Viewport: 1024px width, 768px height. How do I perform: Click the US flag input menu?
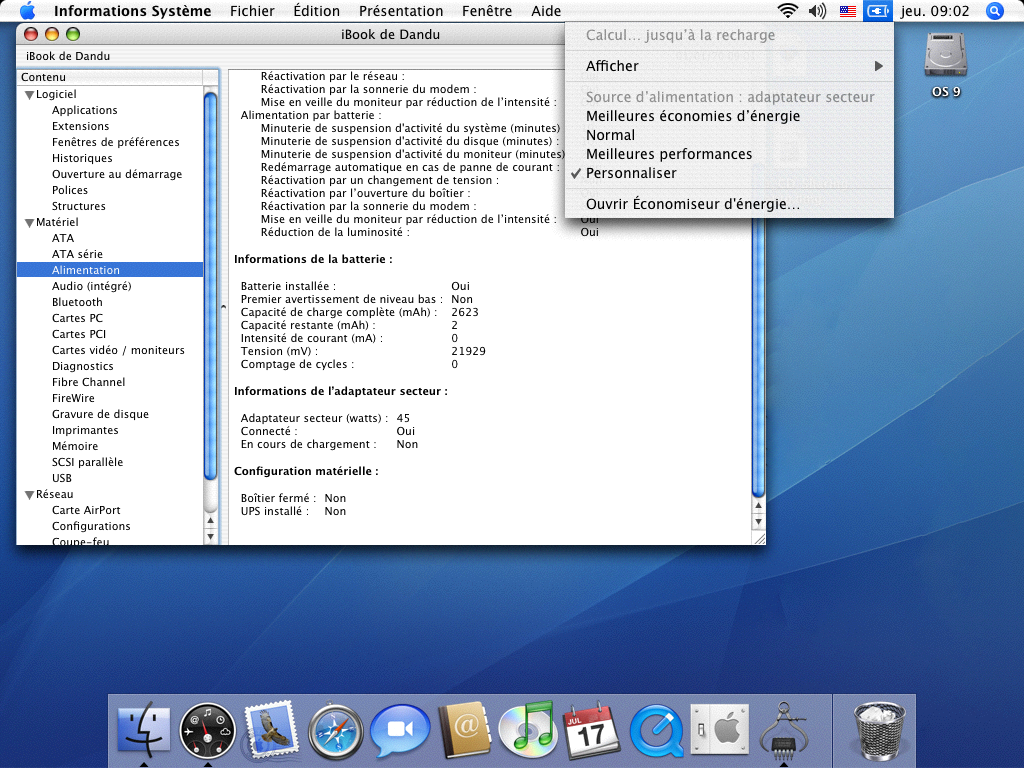coord(848,11)
